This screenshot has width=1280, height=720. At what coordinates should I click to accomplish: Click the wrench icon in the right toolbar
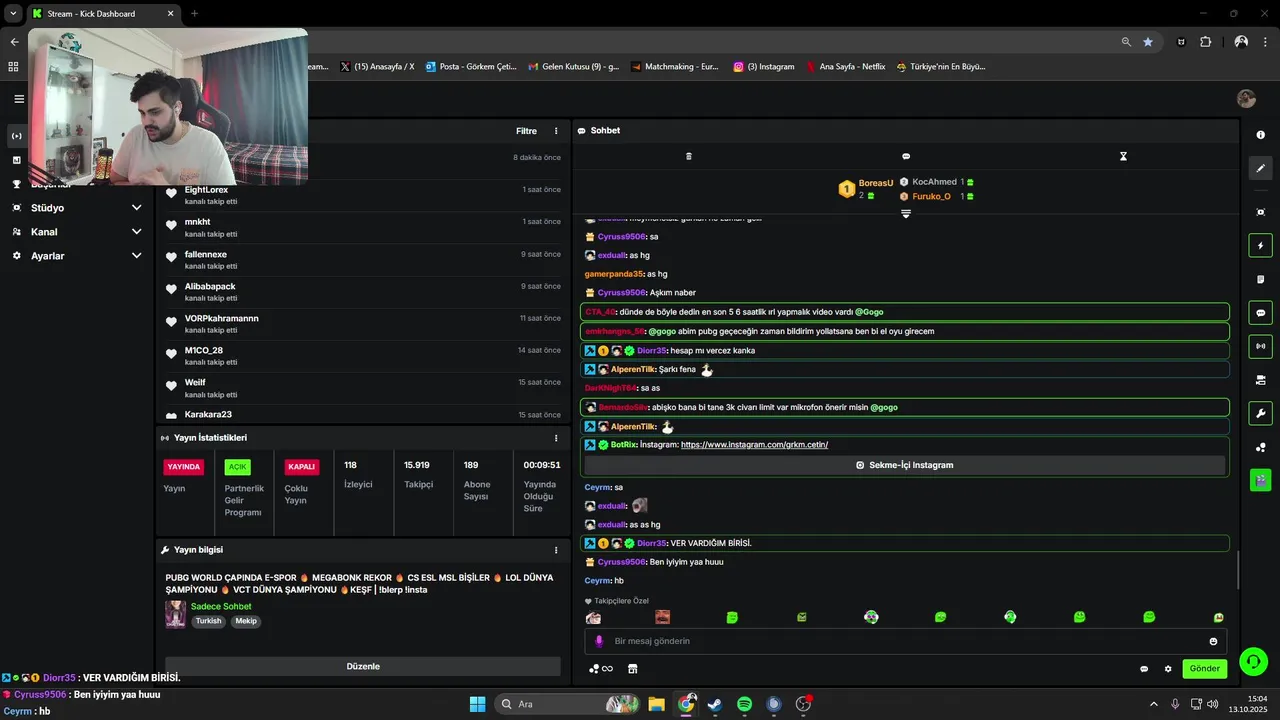(1260, 413)
